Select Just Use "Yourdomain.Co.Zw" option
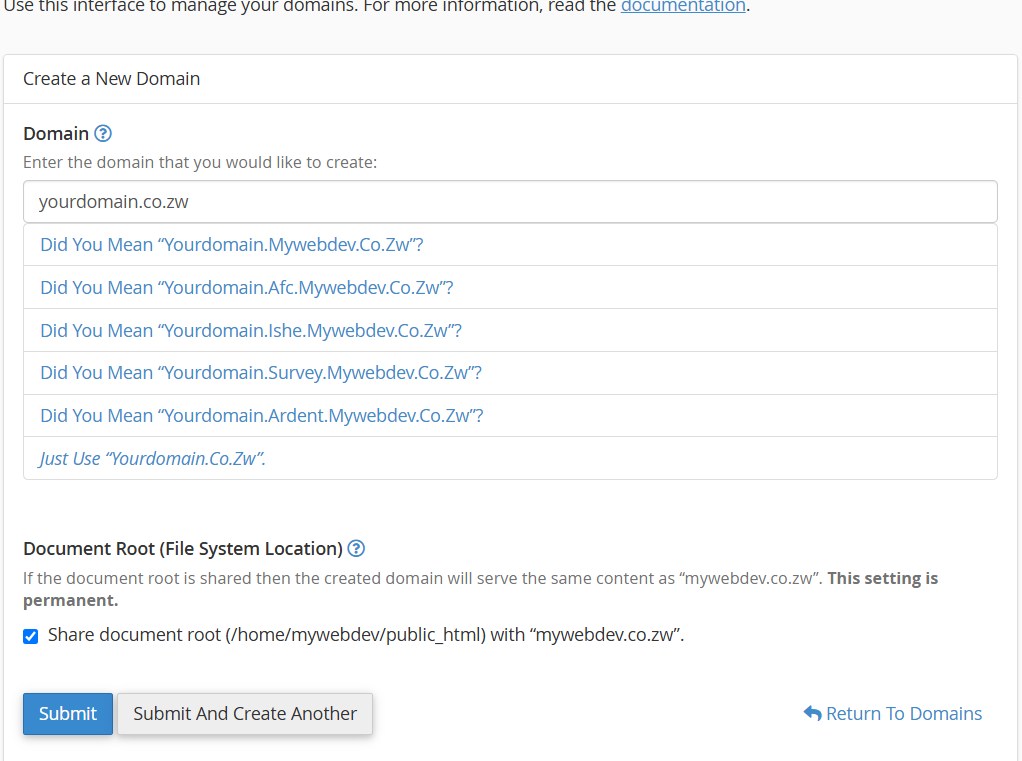Viewport: 1022px width, 761px height. pyautogui.click(x=153, y=458)
